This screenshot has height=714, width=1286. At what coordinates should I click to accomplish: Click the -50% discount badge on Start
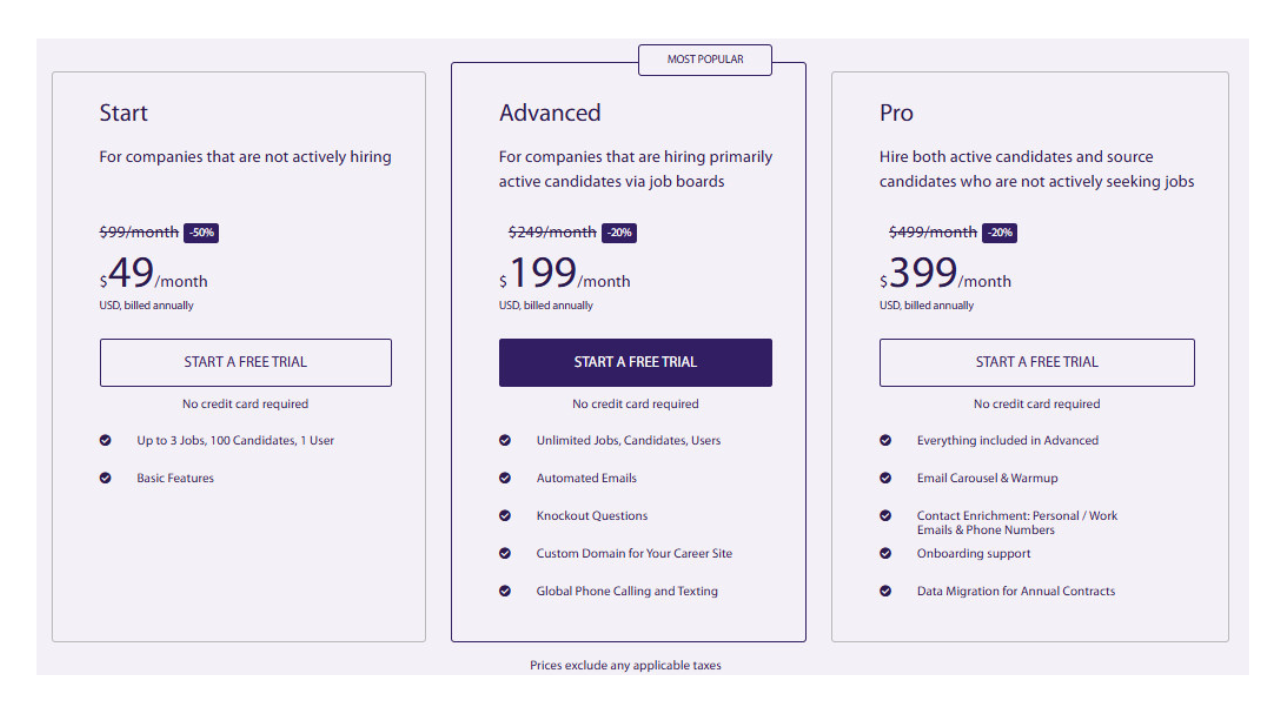201,233
